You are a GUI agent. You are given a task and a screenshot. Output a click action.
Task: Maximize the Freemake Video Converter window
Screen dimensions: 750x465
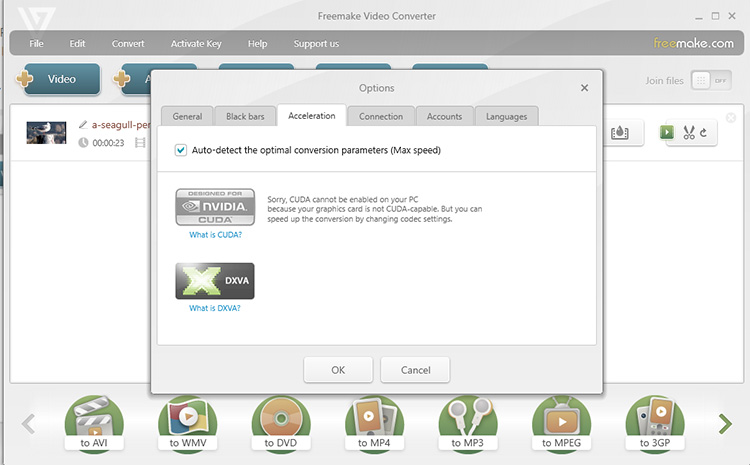click(716, 16)
